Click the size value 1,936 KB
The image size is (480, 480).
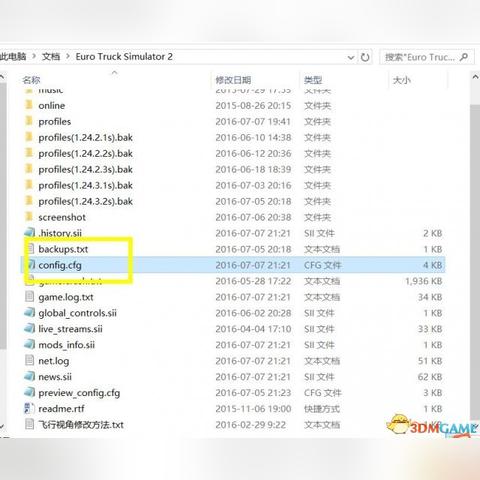coord(424,281)
